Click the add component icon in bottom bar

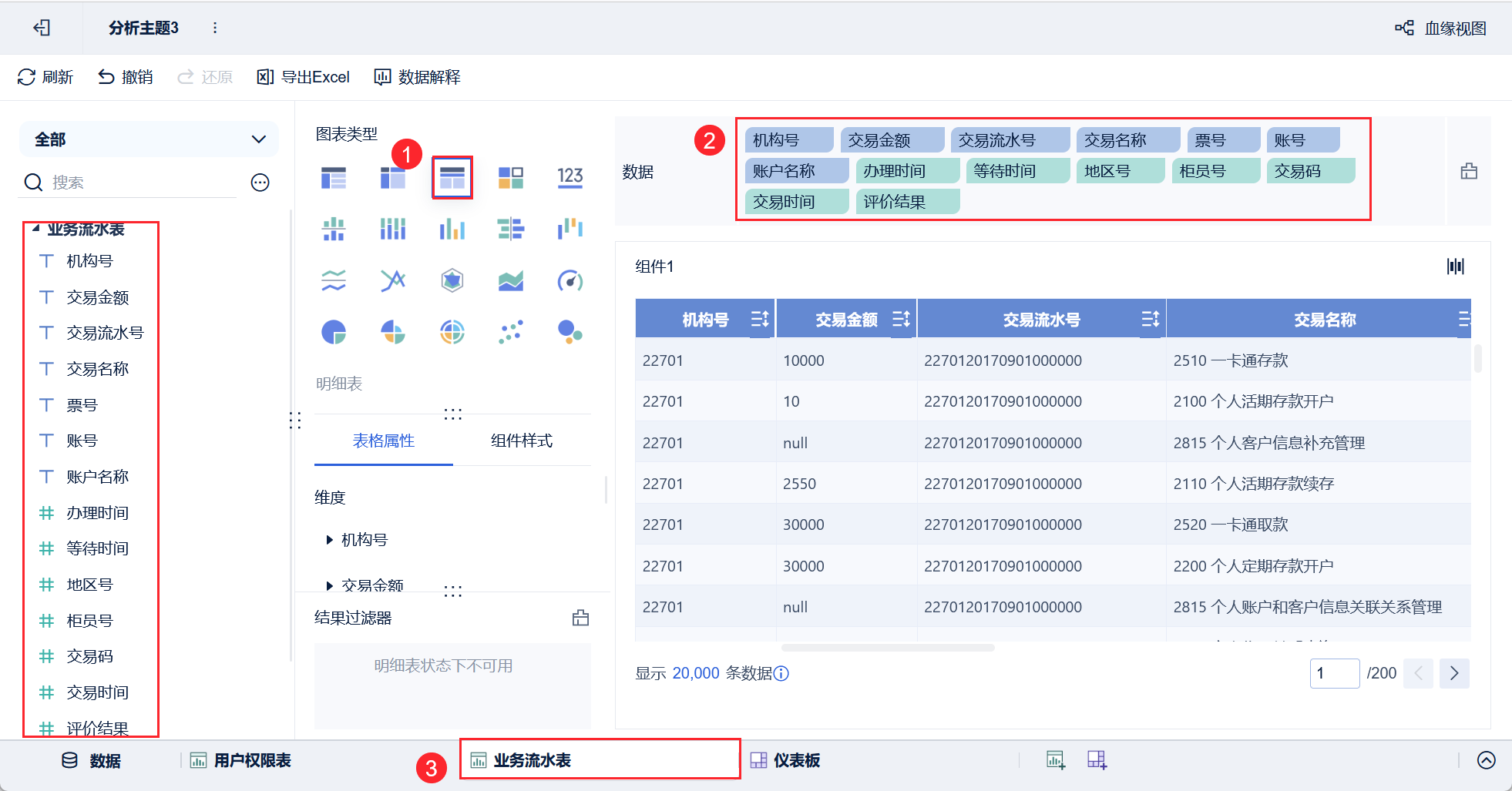click(x=1056, y=760)
